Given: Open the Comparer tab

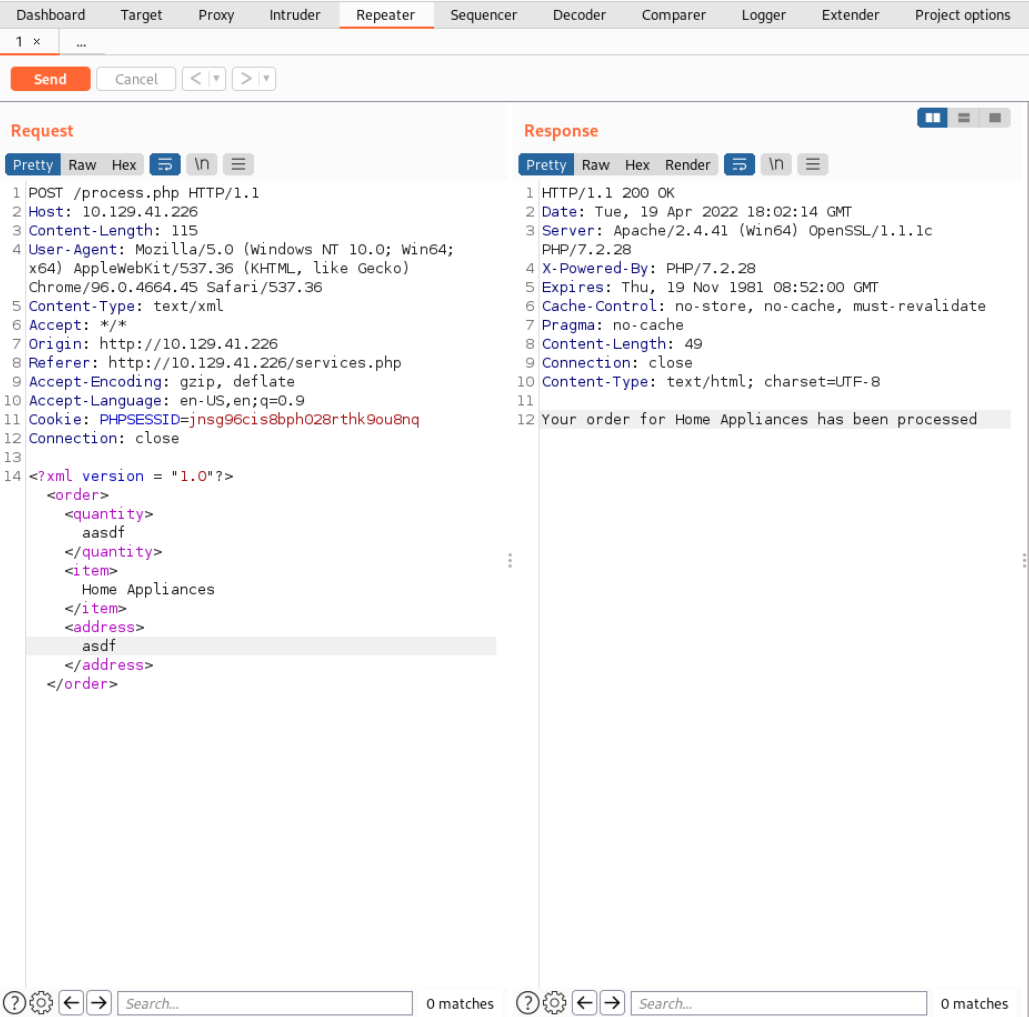Looking at the screenshot, I should pos(673,14).
